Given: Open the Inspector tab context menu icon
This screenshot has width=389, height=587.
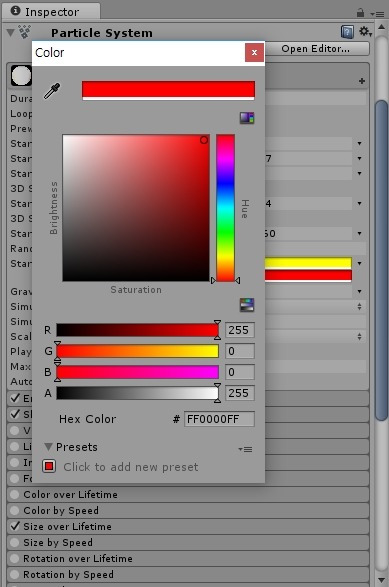Looking at the screenshot, I should (x=377, y=14).
